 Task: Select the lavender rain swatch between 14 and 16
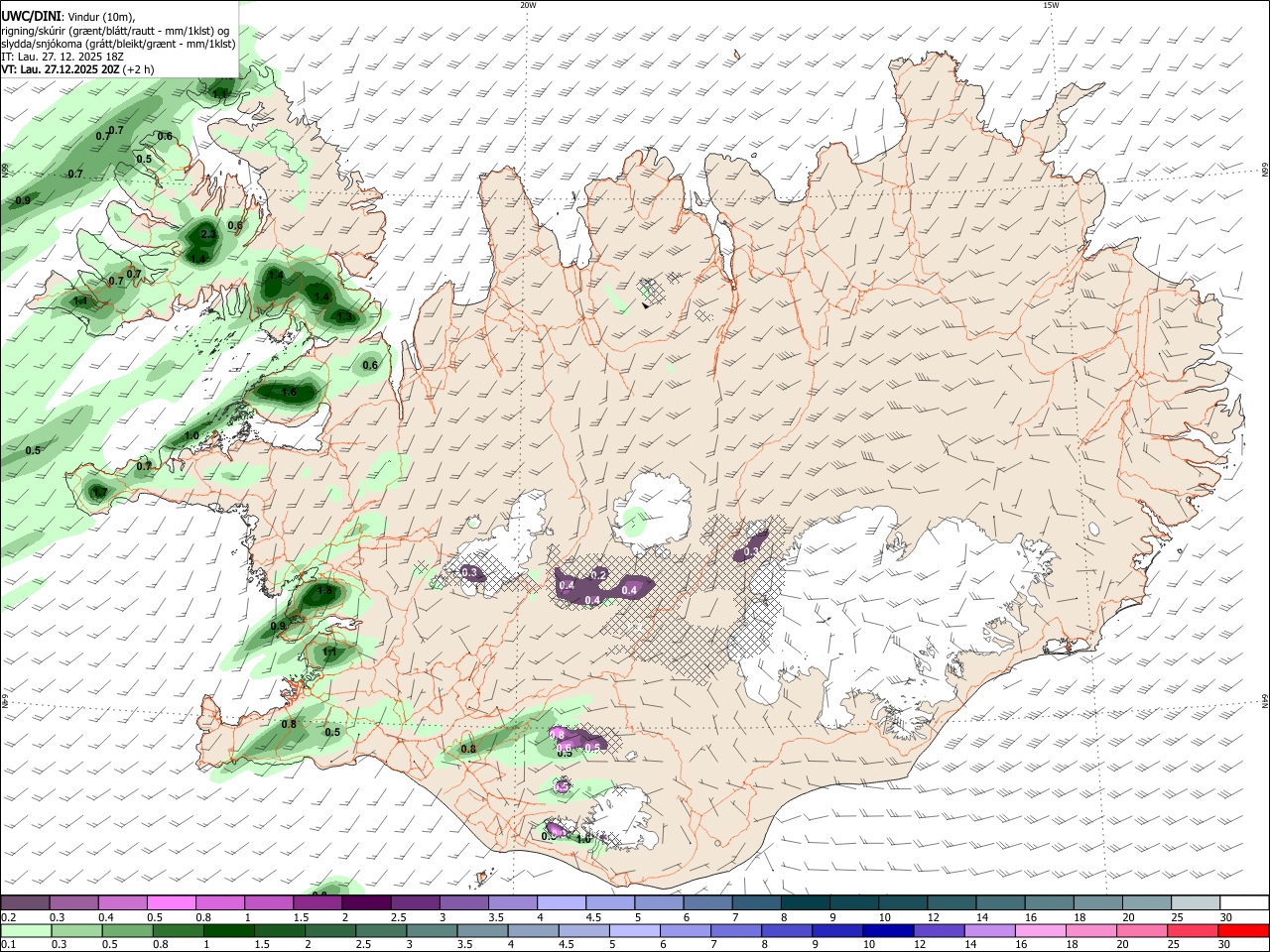991,931
